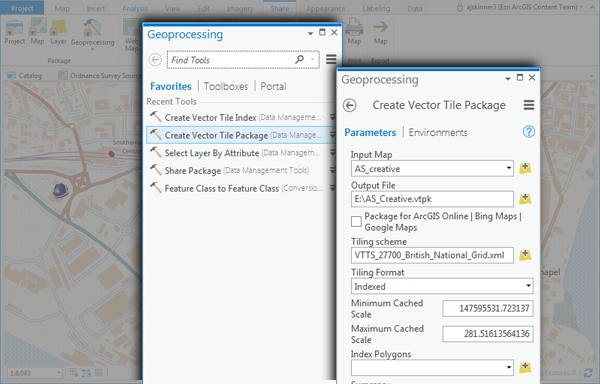Expand the Geoprocessing package button dropdown
600x384 pixels.
tap(92, 49)
